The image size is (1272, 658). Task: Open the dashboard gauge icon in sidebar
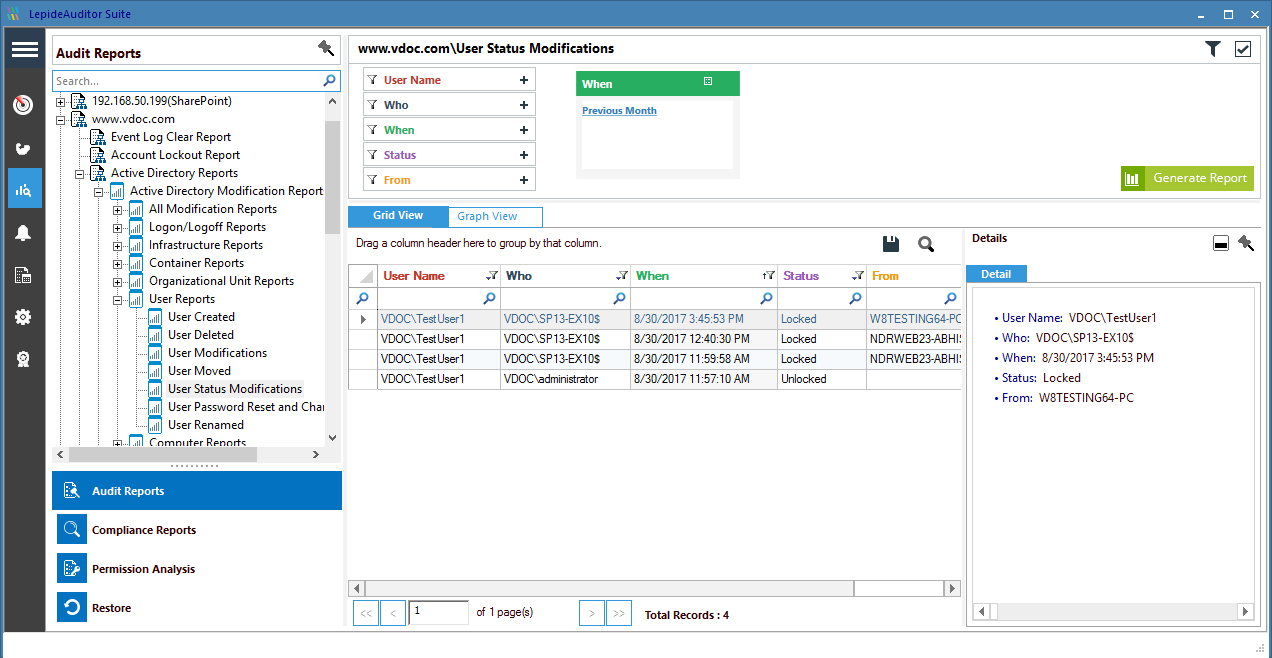tap(24, 104)
